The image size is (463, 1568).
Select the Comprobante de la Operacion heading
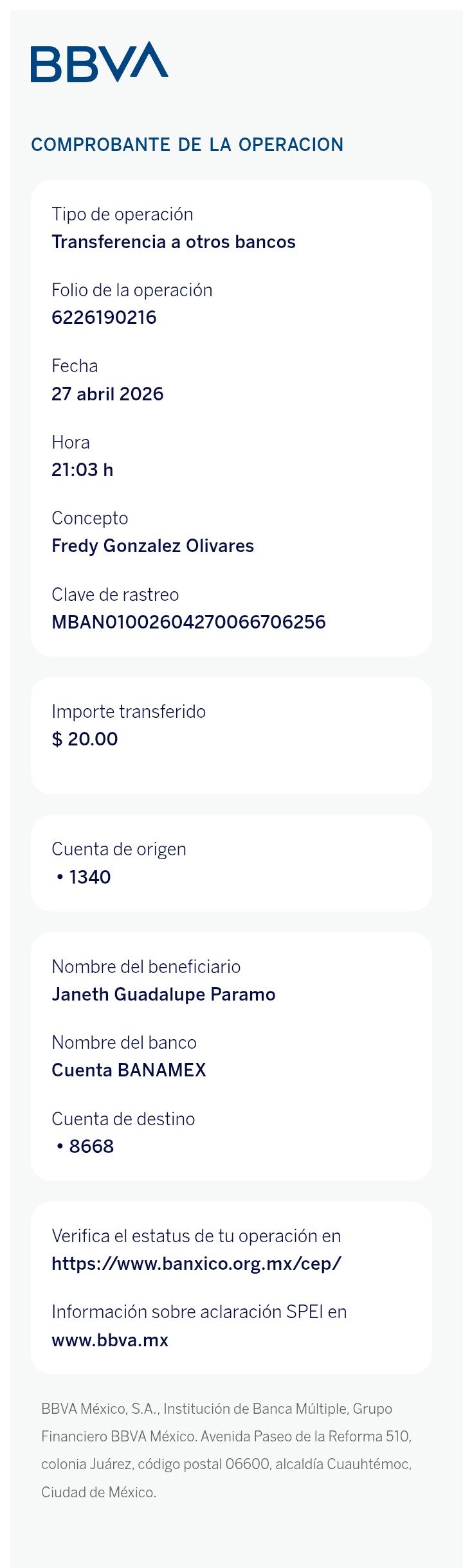click(187, 145)
